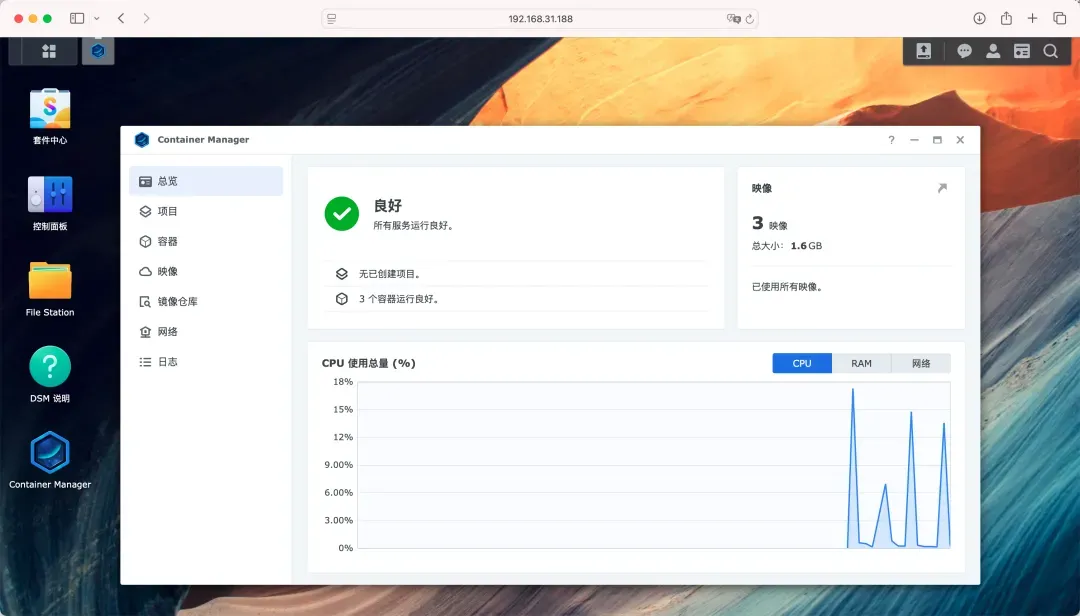Open 网络 in the sidebar
Image resolution: width=1080 pixels, height=616 pixels.
(x=206, y=331)
